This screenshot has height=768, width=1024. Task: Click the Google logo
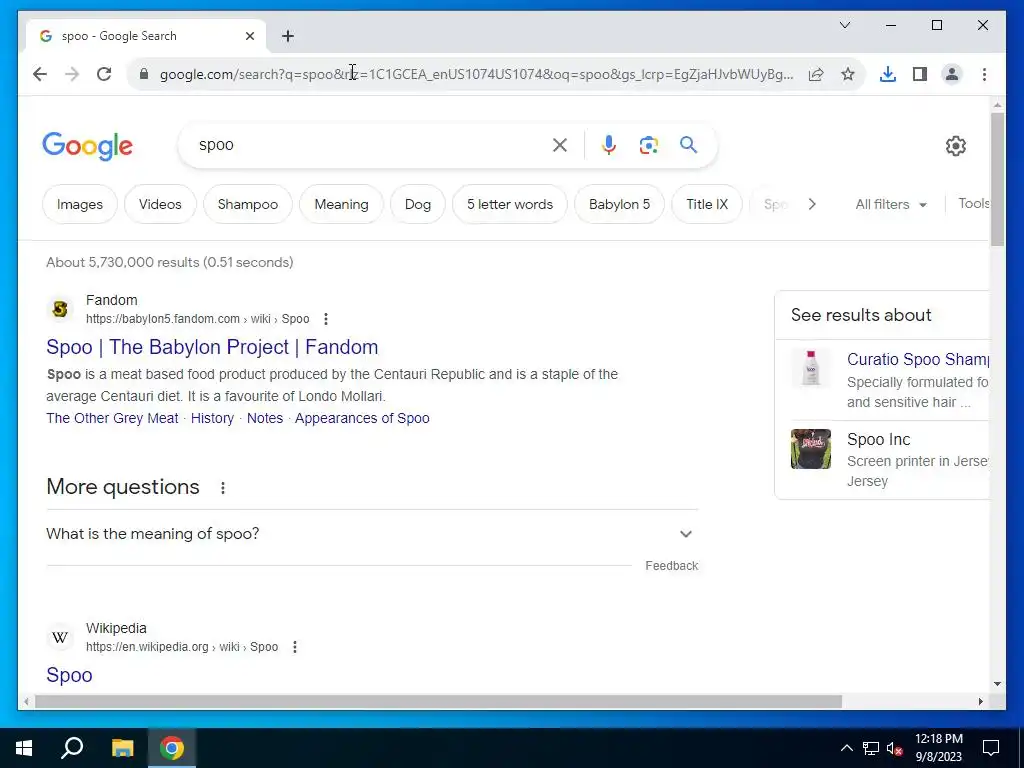[88, 146]
